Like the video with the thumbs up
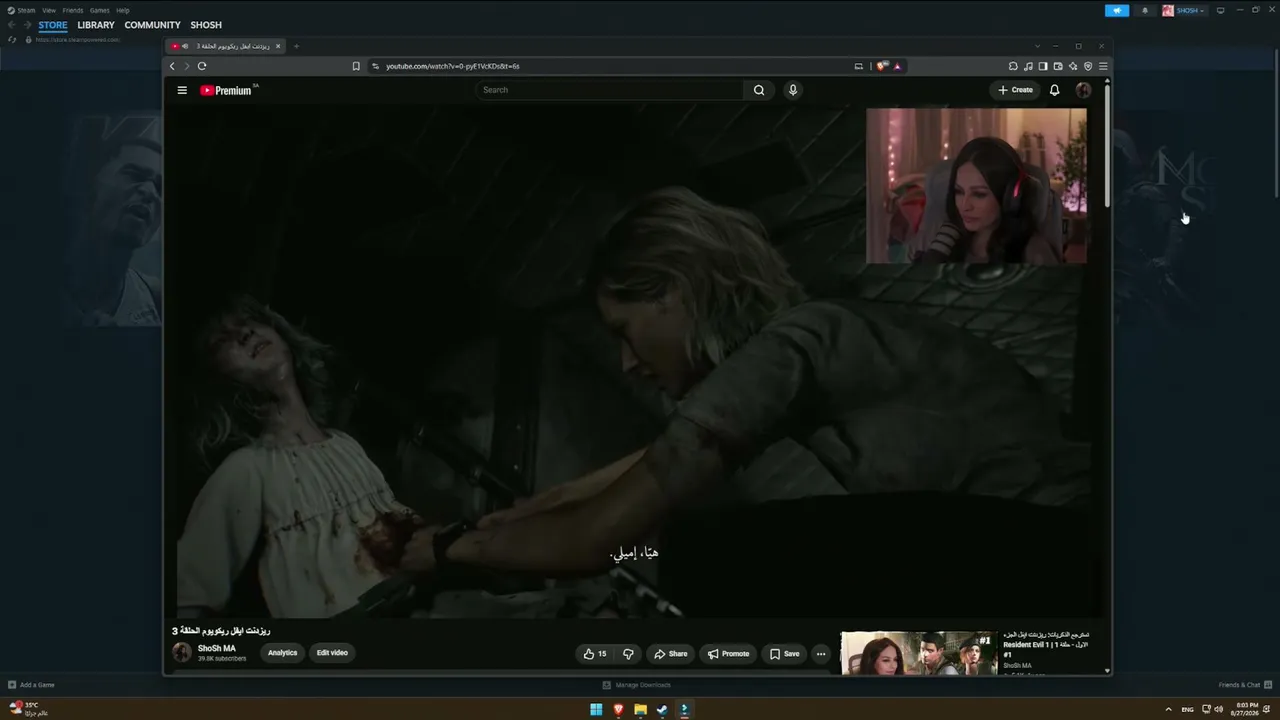 (595, 654)
